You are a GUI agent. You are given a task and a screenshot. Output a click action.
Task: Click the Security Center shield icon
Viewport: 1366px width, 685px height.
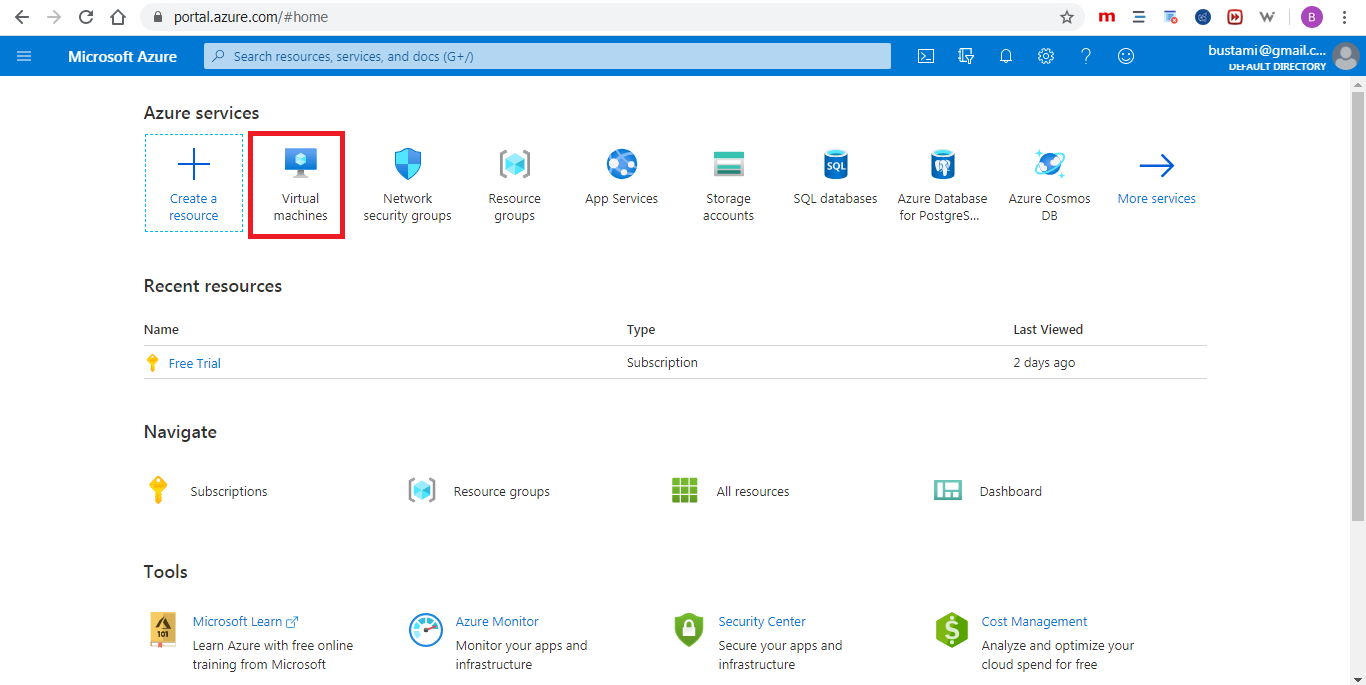coord(689,630)
